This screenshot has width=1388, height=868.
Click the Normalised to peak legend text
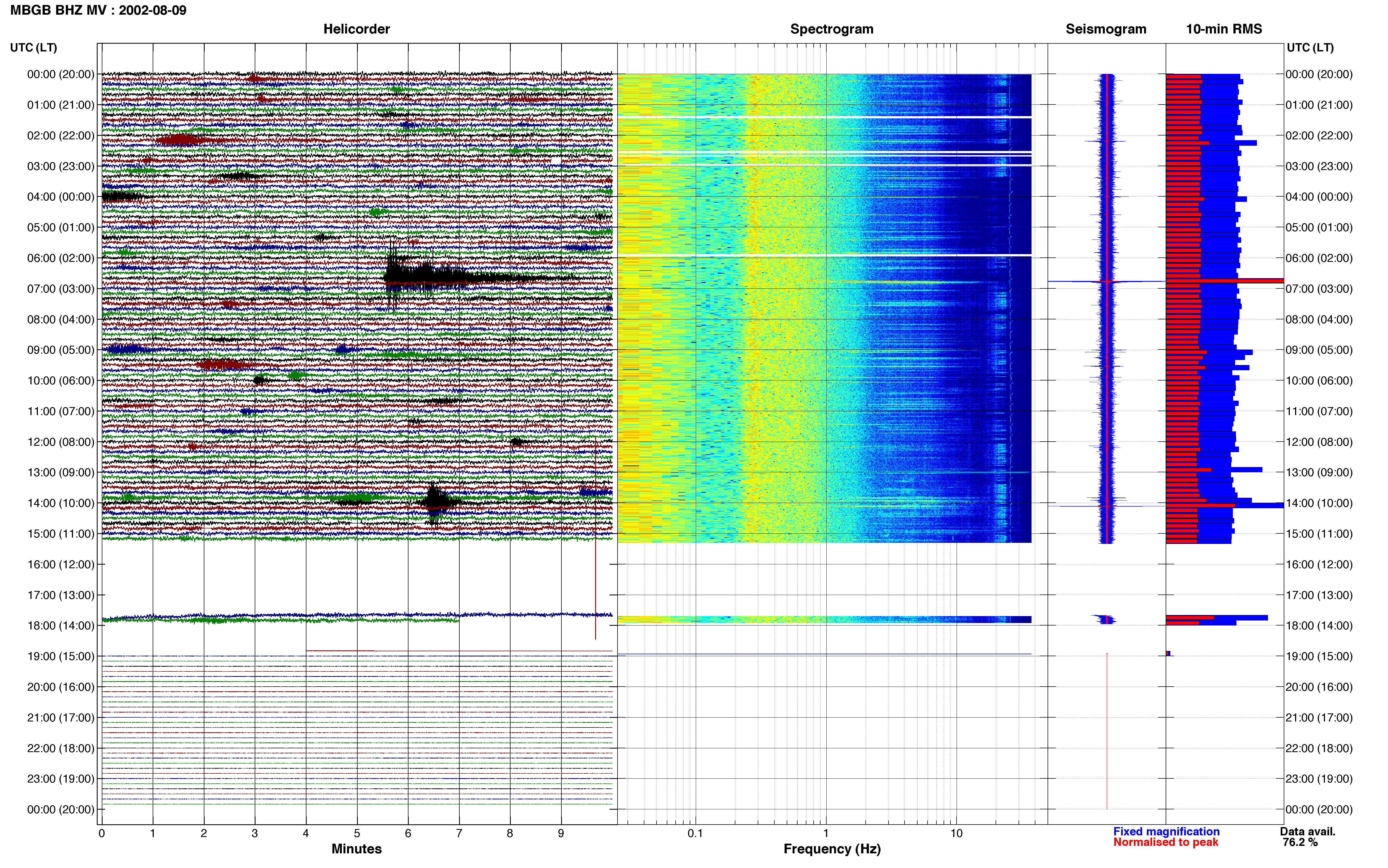click(x=1165, y=842)
